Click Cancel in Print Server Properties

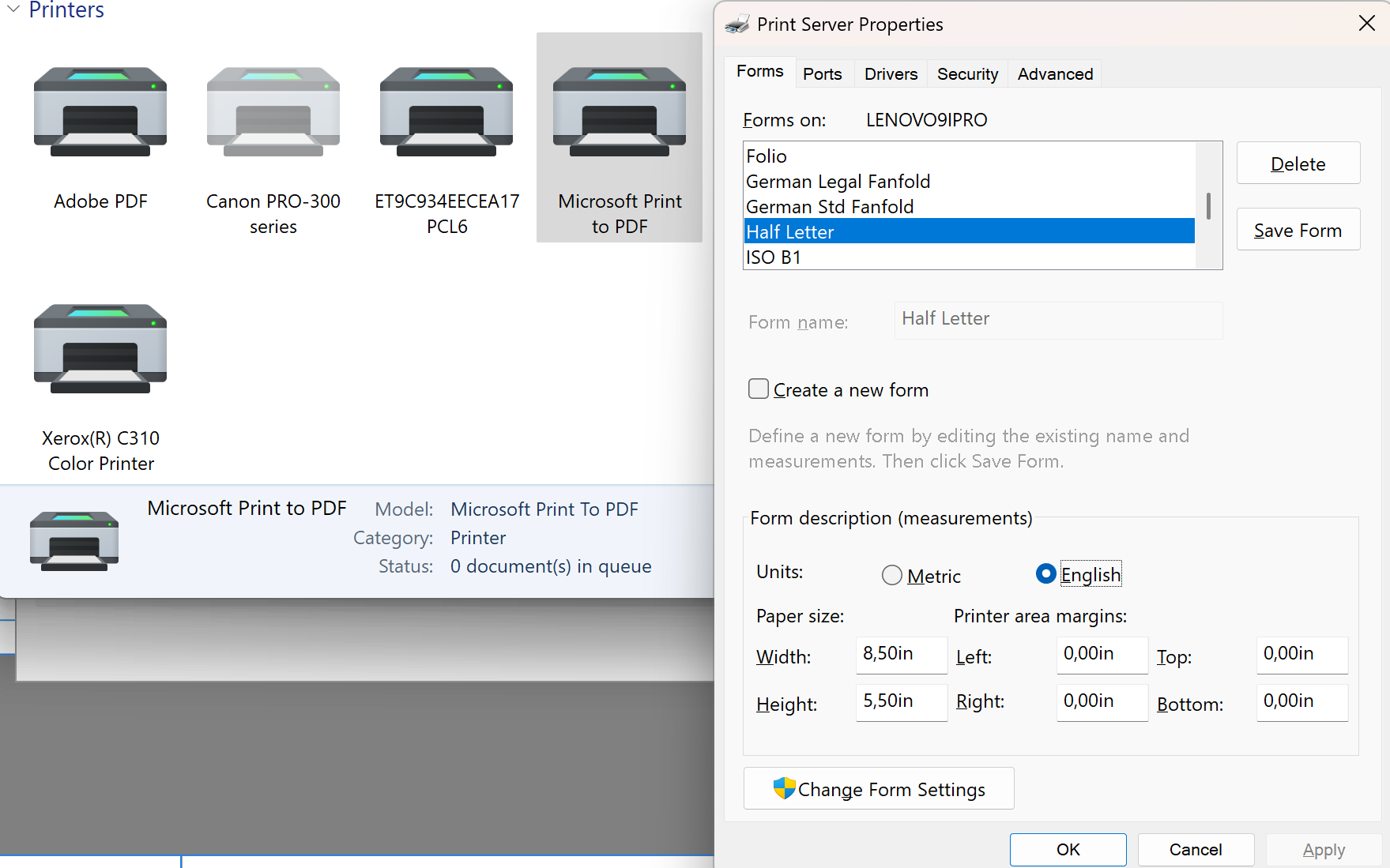1196,850
